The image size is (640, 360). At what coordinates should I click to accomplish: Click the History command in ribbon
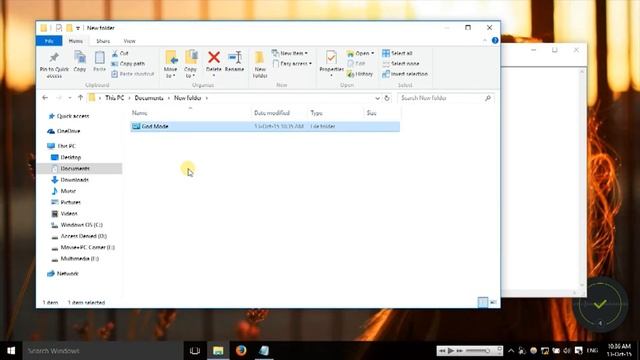pyautogui.click(x=360, y=74)
